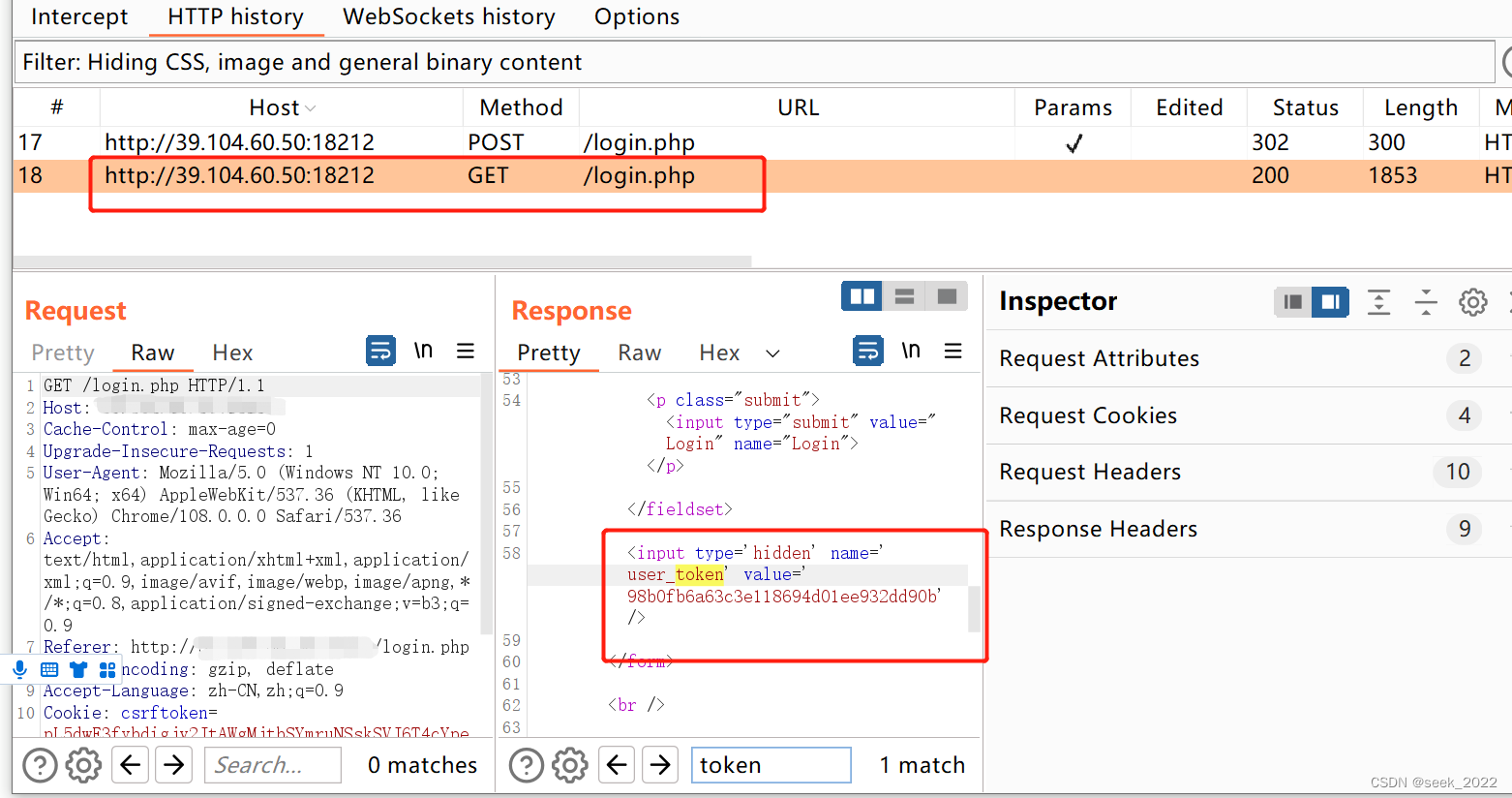The width and height of the screenshot is (1512, 798).
Task: Toggle word wrap in Request panel
Action: [x=380, y=351]
